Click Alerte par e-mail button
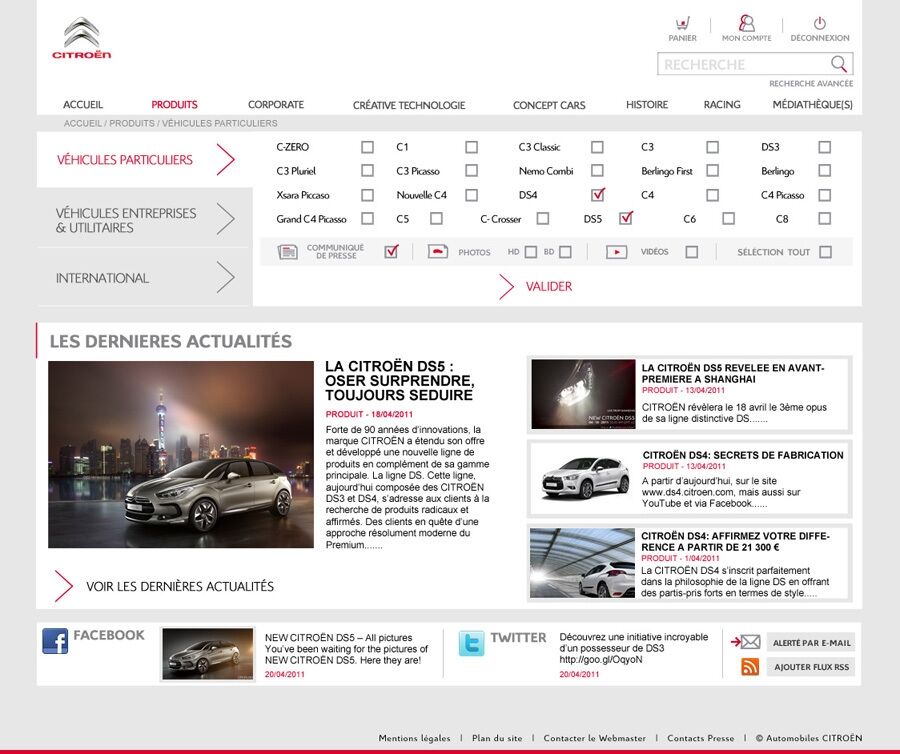The image size is (900, 754). [x=810, y=643]
